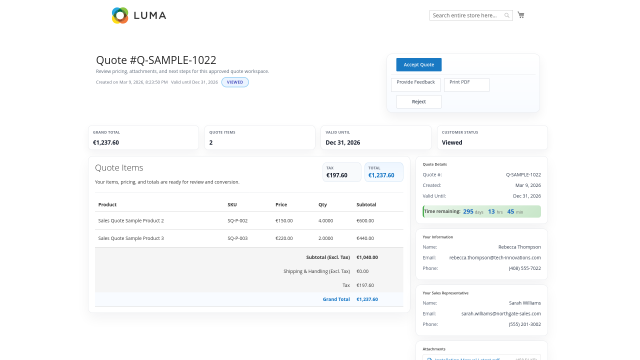640x360 pixels.
Task: Click Shipping & Handling amount €0.00
Action: (362, 271)
